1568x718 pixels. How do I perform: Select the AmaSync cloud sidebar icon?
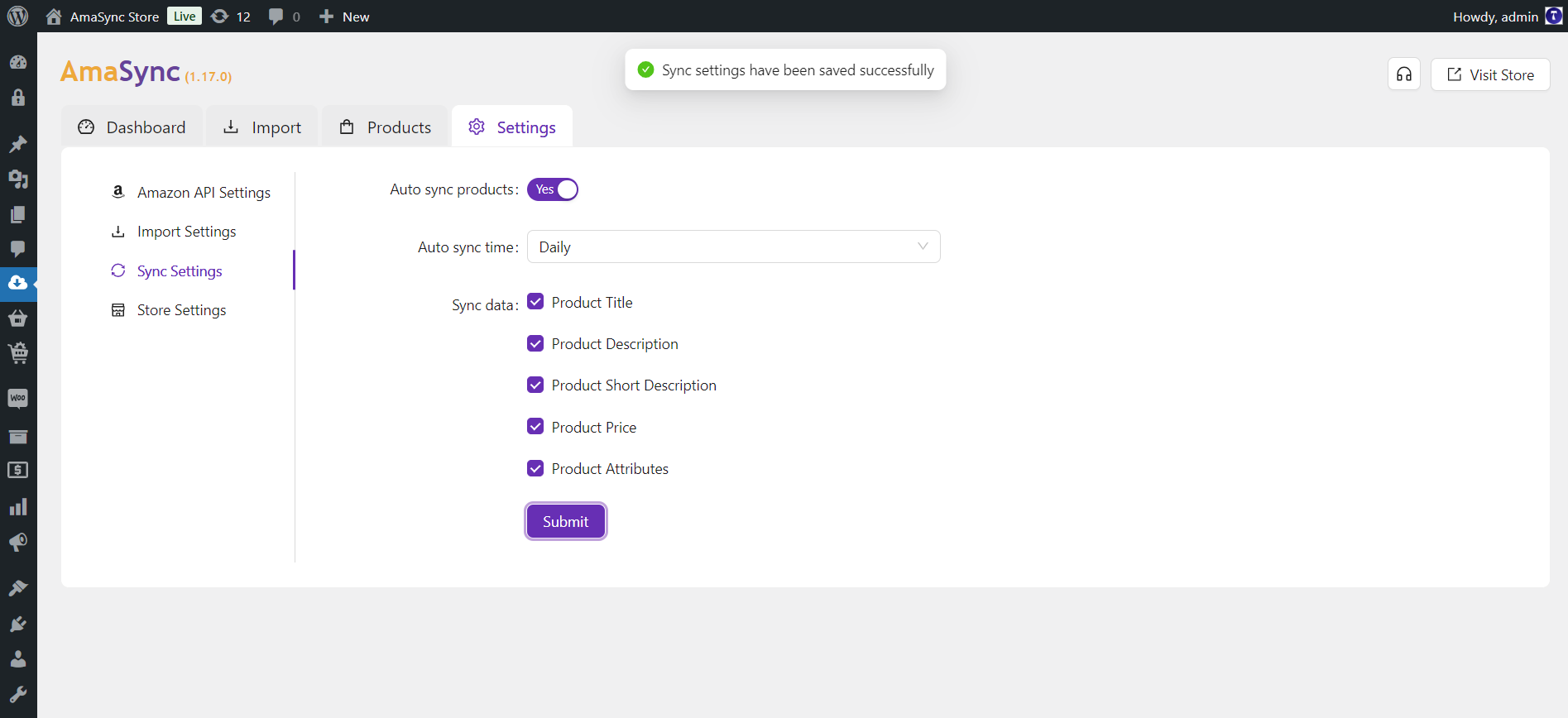point(18,283)
